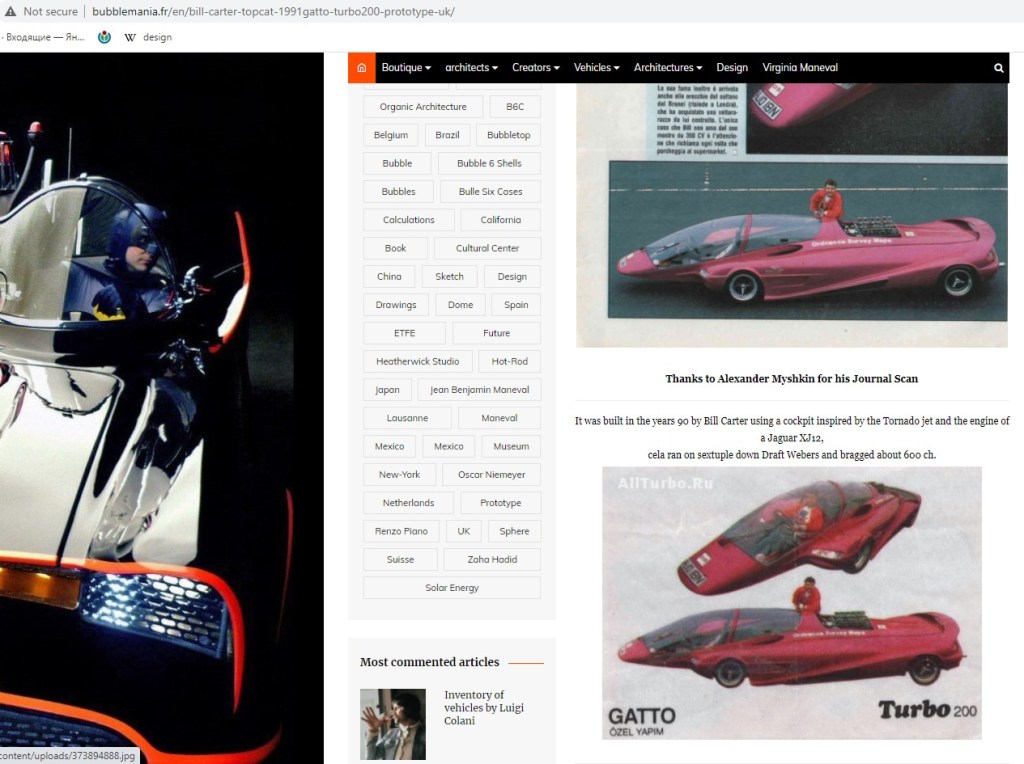Open the Wikimedia Commons bookmark icon
This screenshot has height=764, width=1024.
tap(104, 37)
